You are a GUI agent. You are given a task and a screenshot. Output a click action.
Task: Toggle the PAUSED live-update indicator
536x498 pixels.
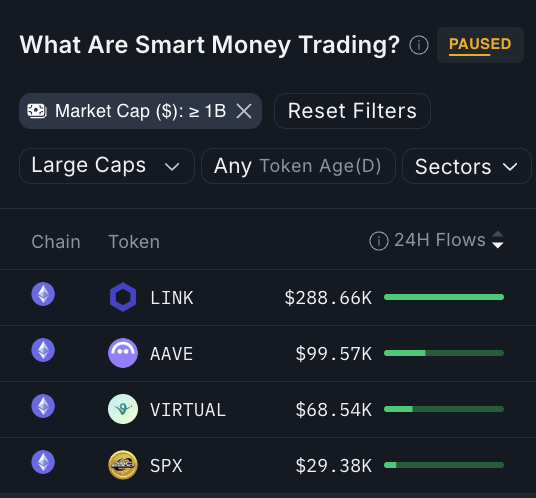click(x=480, y=45)
